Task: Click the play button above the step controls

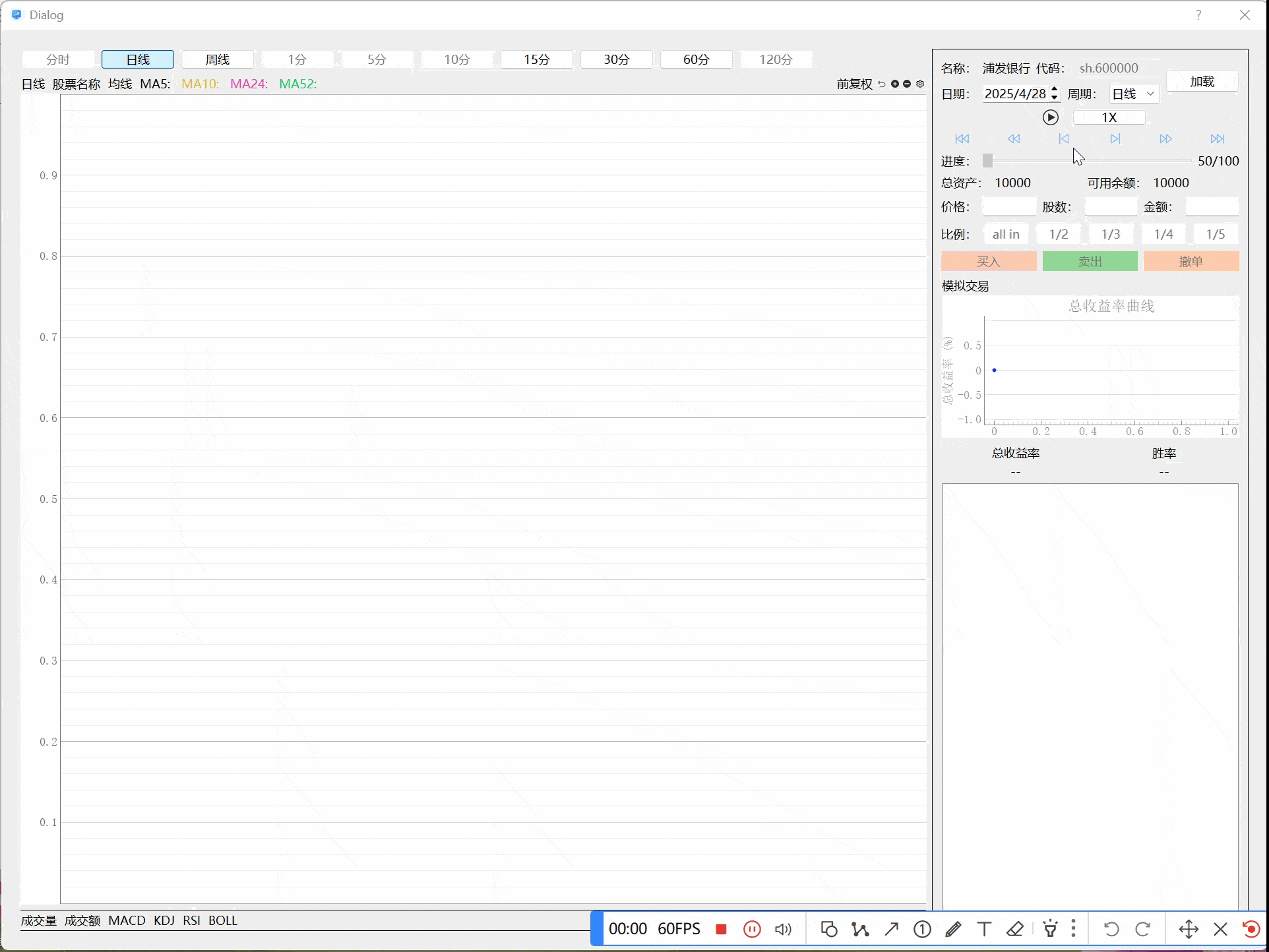Action: pos(1050,117)
